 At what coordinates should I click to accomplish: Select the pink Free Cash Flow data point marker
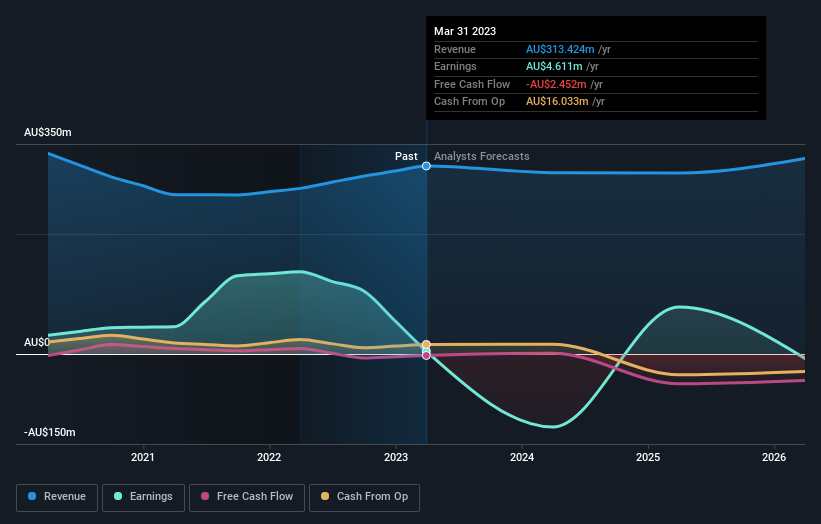(x=426, y=355)
